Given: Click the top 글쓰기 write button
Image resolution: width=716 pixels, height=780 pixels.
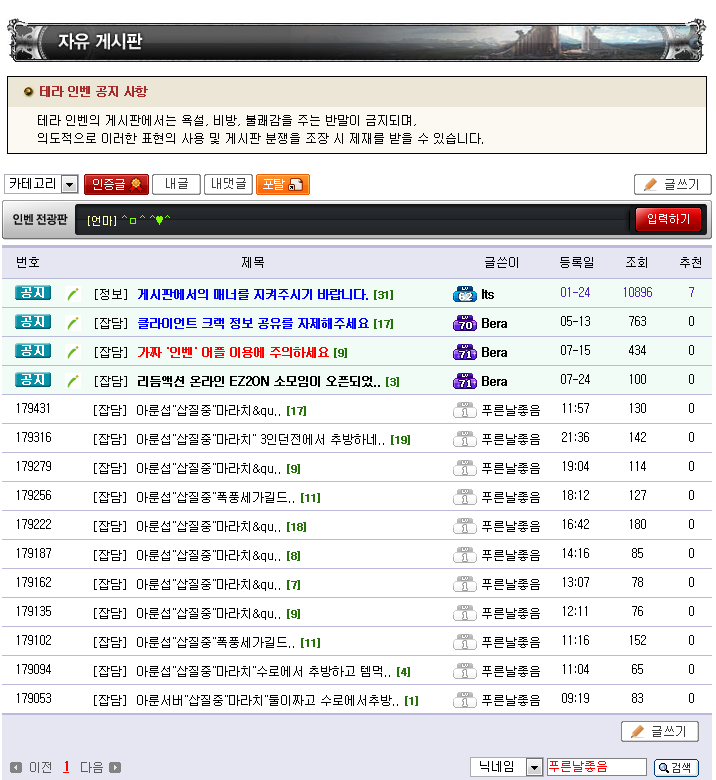Looking at the screenshot, I should 672,184.
